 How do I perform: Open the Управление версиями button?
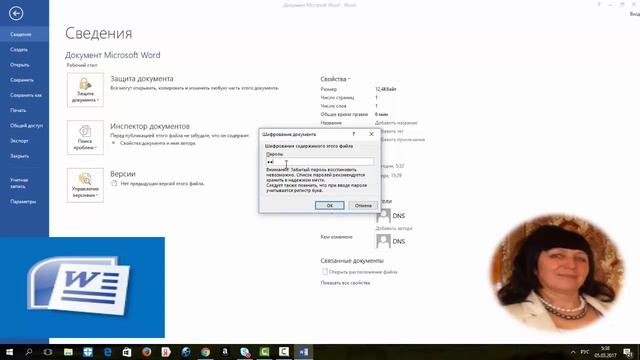(85, 185)
